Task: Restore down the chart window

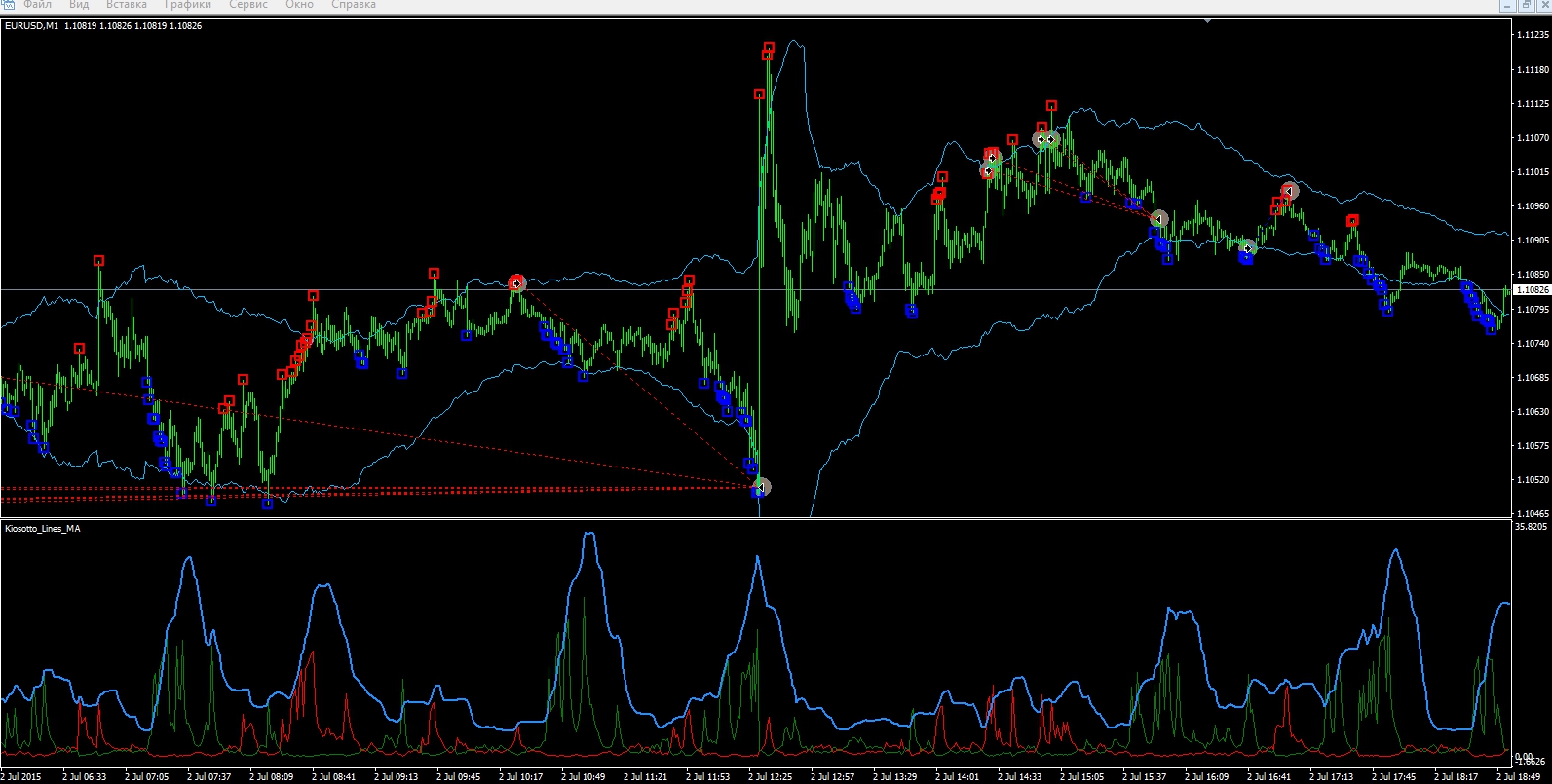Action: pos(1527,4)
